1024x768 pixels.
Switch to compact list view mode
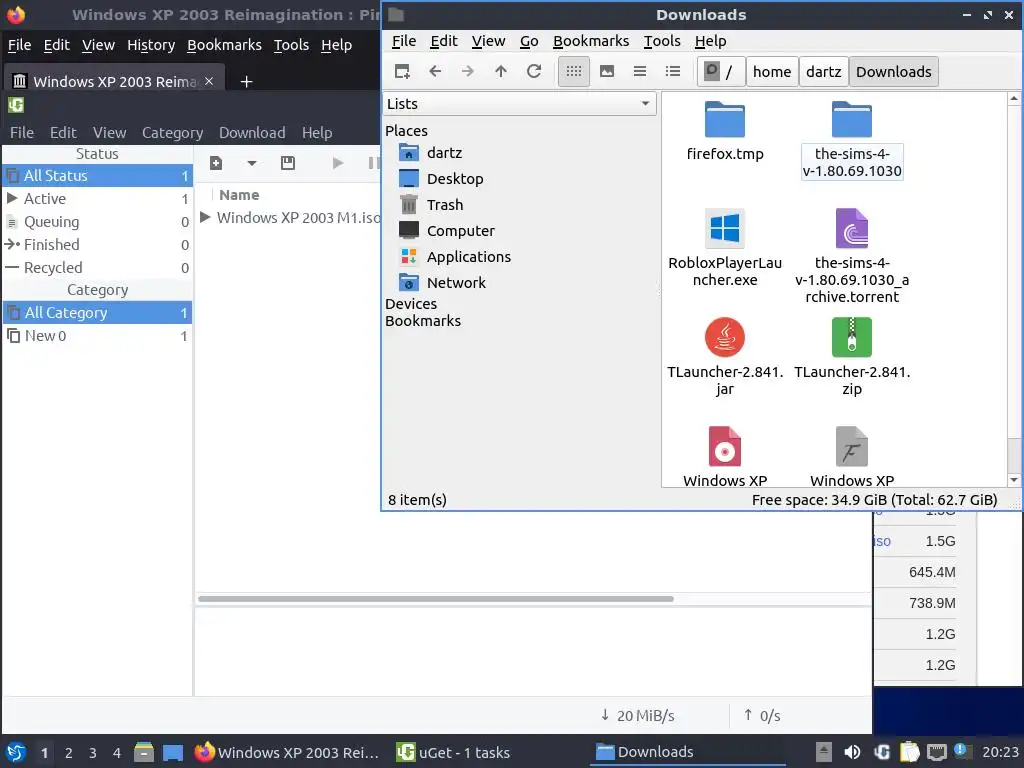click(640, 71)
